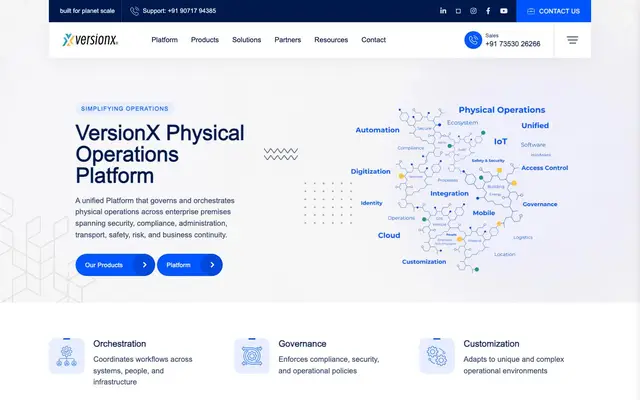Click the arrow on Platform button
The height and width of the screenshot is (400, 640).
(212, 265)
